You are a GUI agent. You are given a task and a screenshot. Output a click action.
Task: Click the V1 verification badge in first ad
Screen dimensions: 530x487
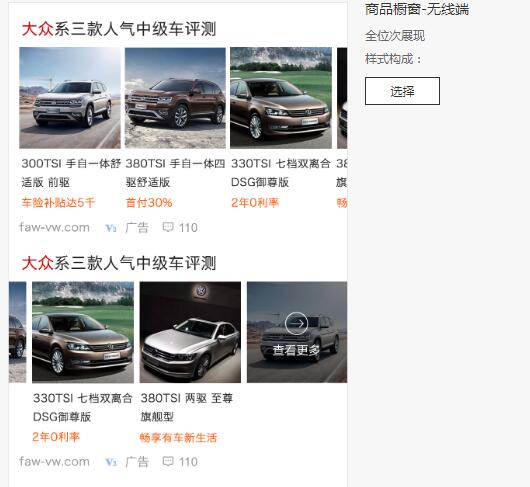(111, 228)
